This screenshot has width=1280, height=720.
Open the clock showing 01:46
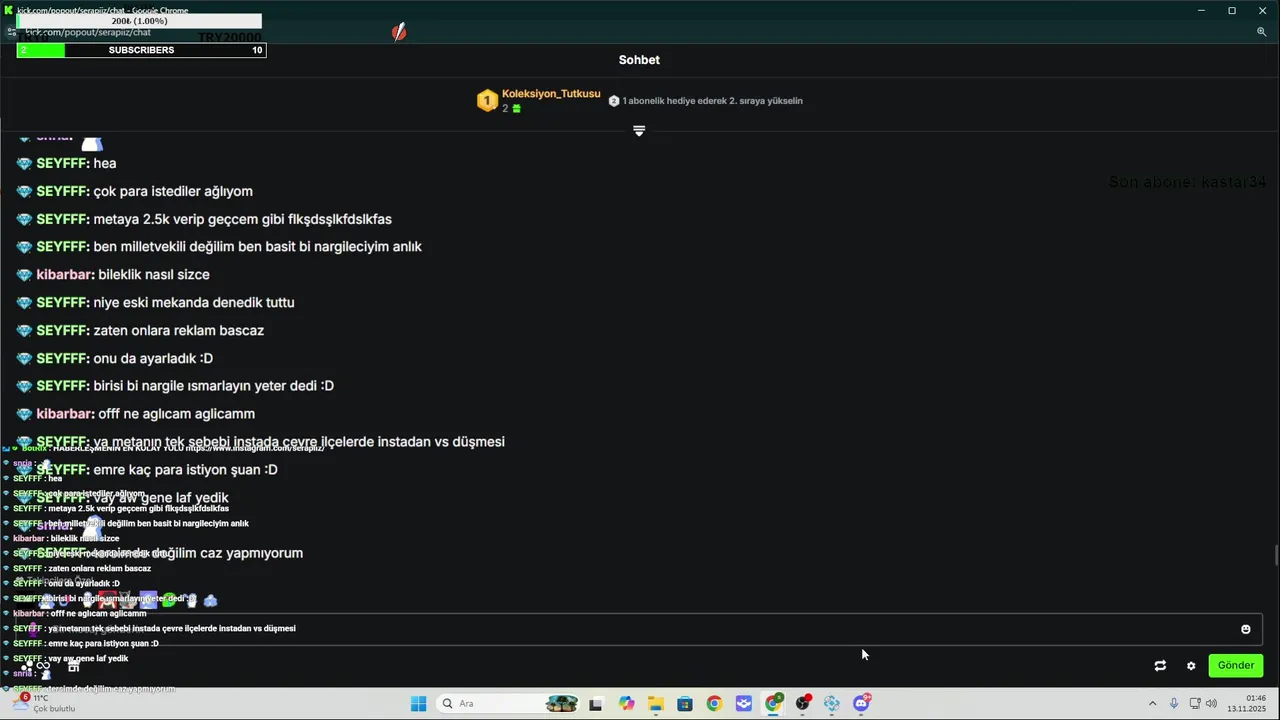coord(1246,704)
